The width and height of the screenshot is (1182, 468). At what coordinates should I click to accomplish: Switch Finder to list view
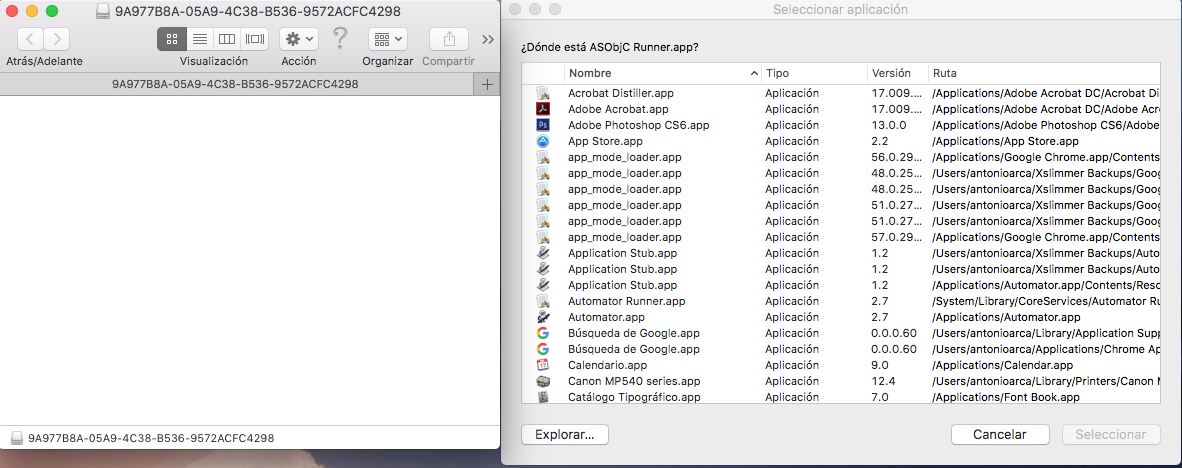click(199, 39)
